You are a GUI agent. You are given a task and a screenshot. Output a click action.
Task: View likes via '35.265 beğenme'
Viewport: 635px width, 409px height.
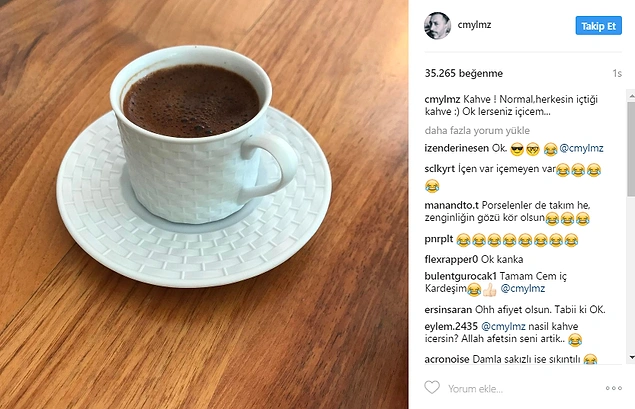[463, 73]
